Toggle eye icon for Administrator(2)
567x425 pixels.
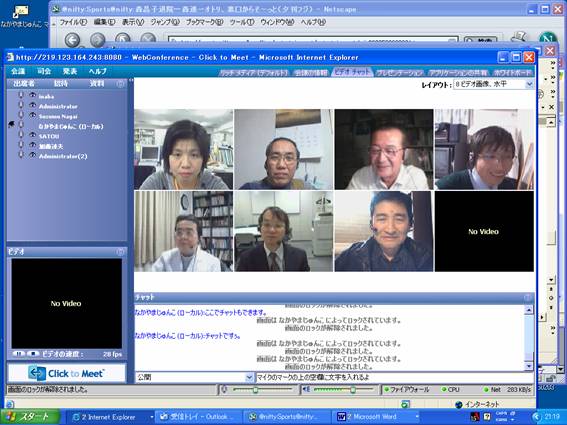33,155
